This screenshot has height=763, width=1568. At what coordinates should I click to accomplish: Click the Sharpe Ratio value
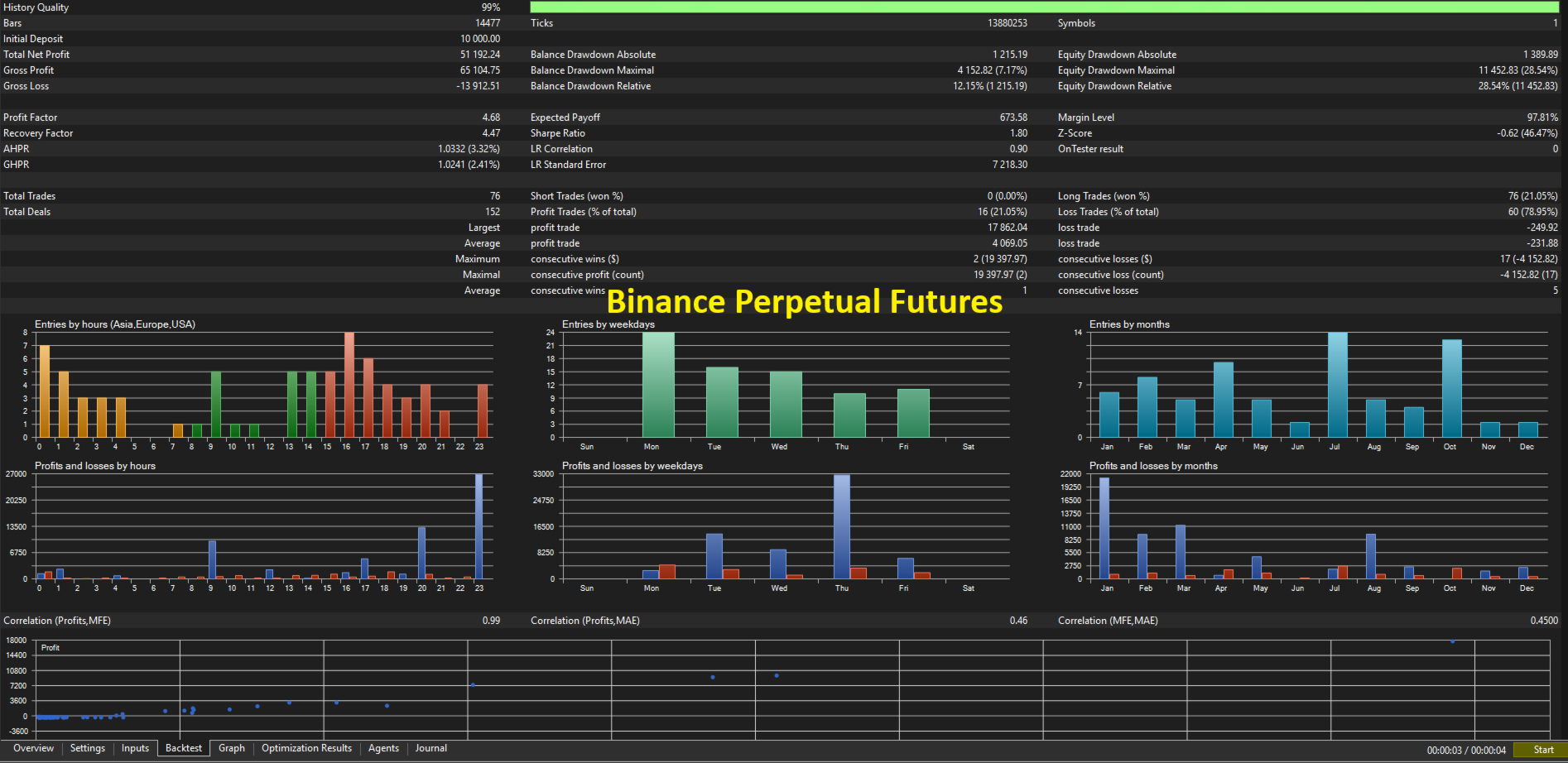[x=1018, y=133]
